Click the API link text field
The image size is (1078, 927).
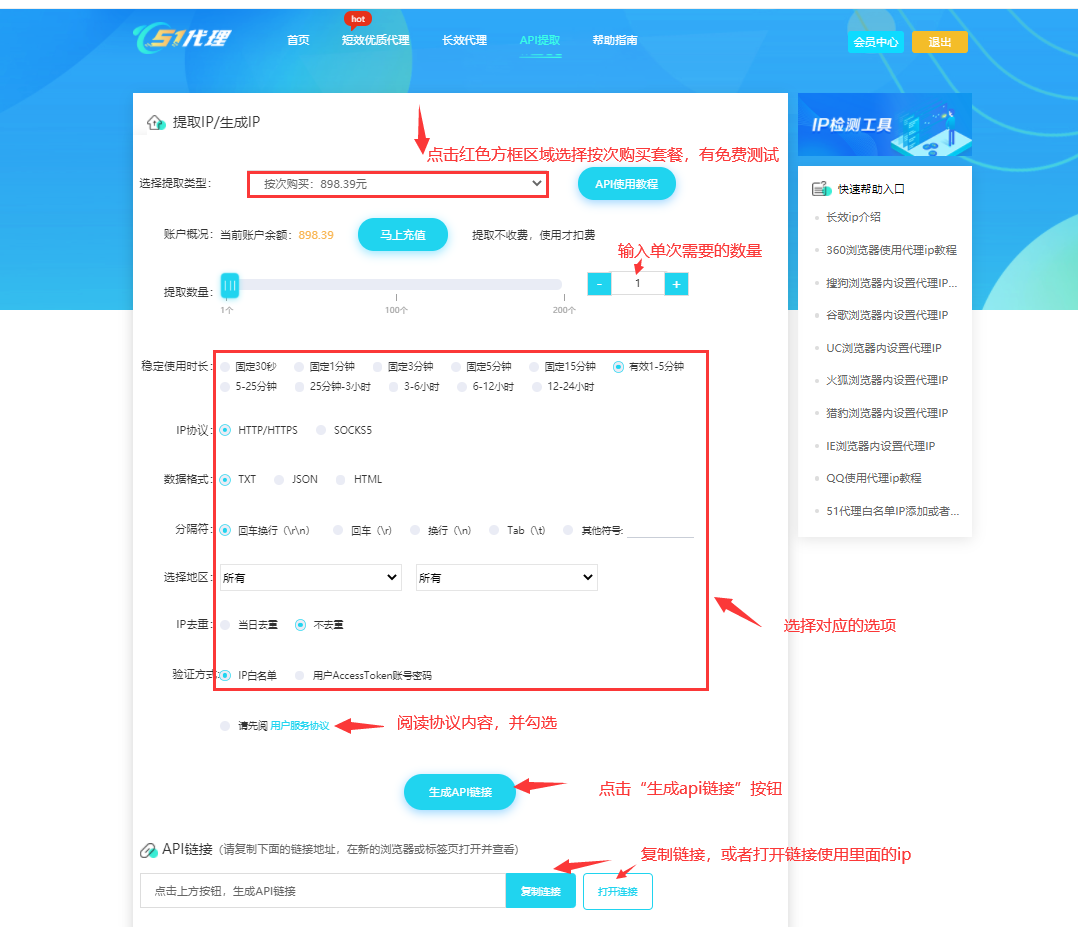coord(323,891)
